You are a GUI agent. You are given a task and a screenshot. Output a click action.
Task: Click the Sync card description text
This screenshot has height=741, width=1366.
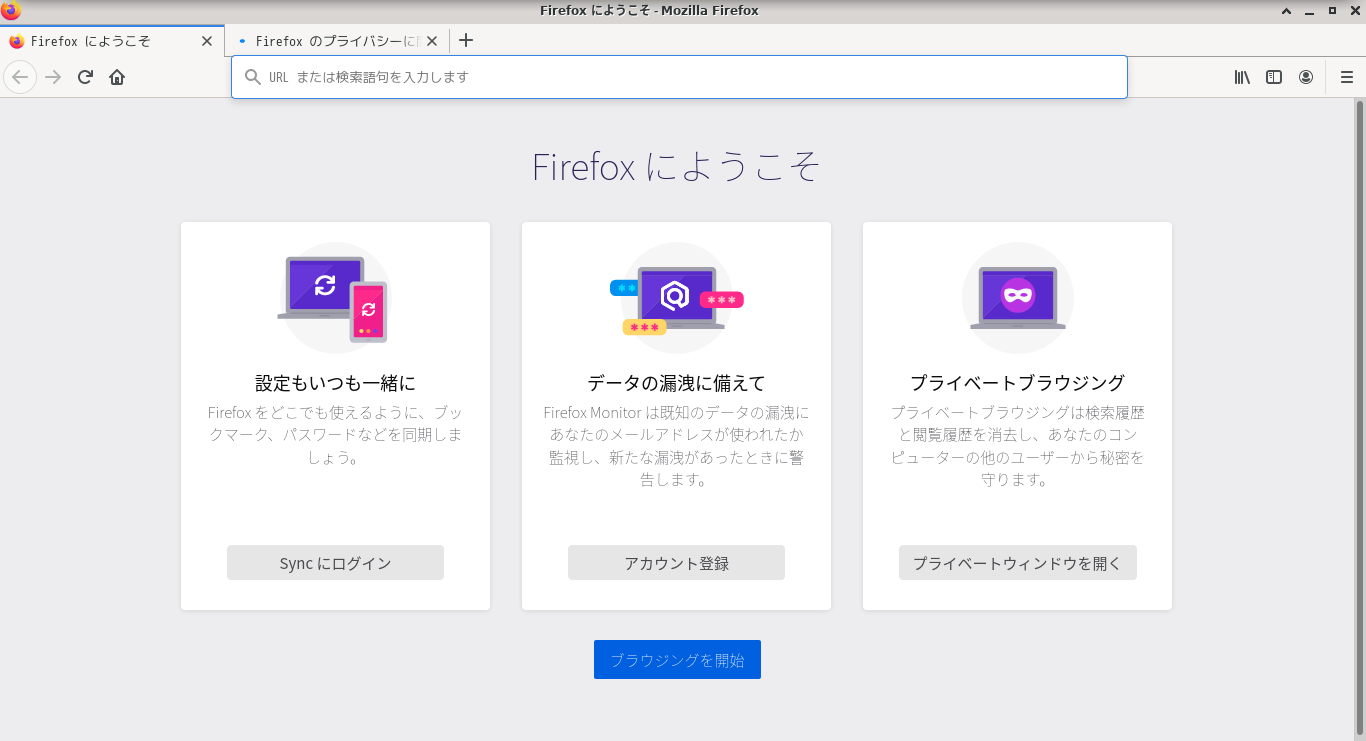(335, 435)
